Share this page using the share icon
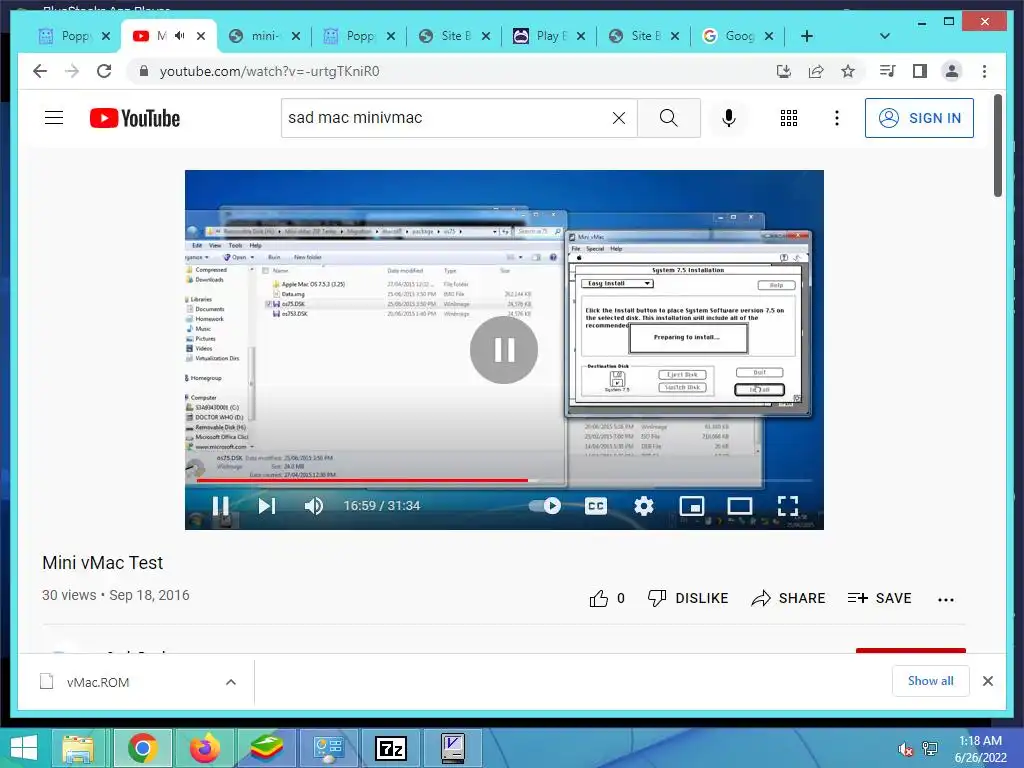 816,71
